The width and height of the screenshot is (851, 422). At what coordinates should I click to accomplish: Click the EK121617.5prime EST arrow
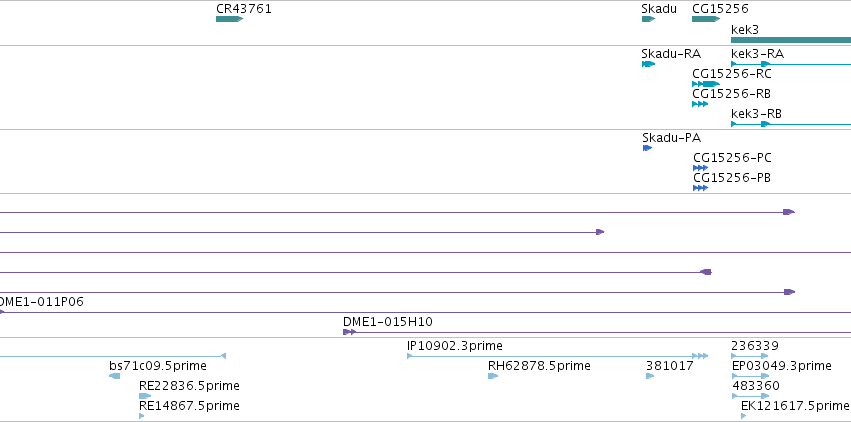[x=744, y=416]
